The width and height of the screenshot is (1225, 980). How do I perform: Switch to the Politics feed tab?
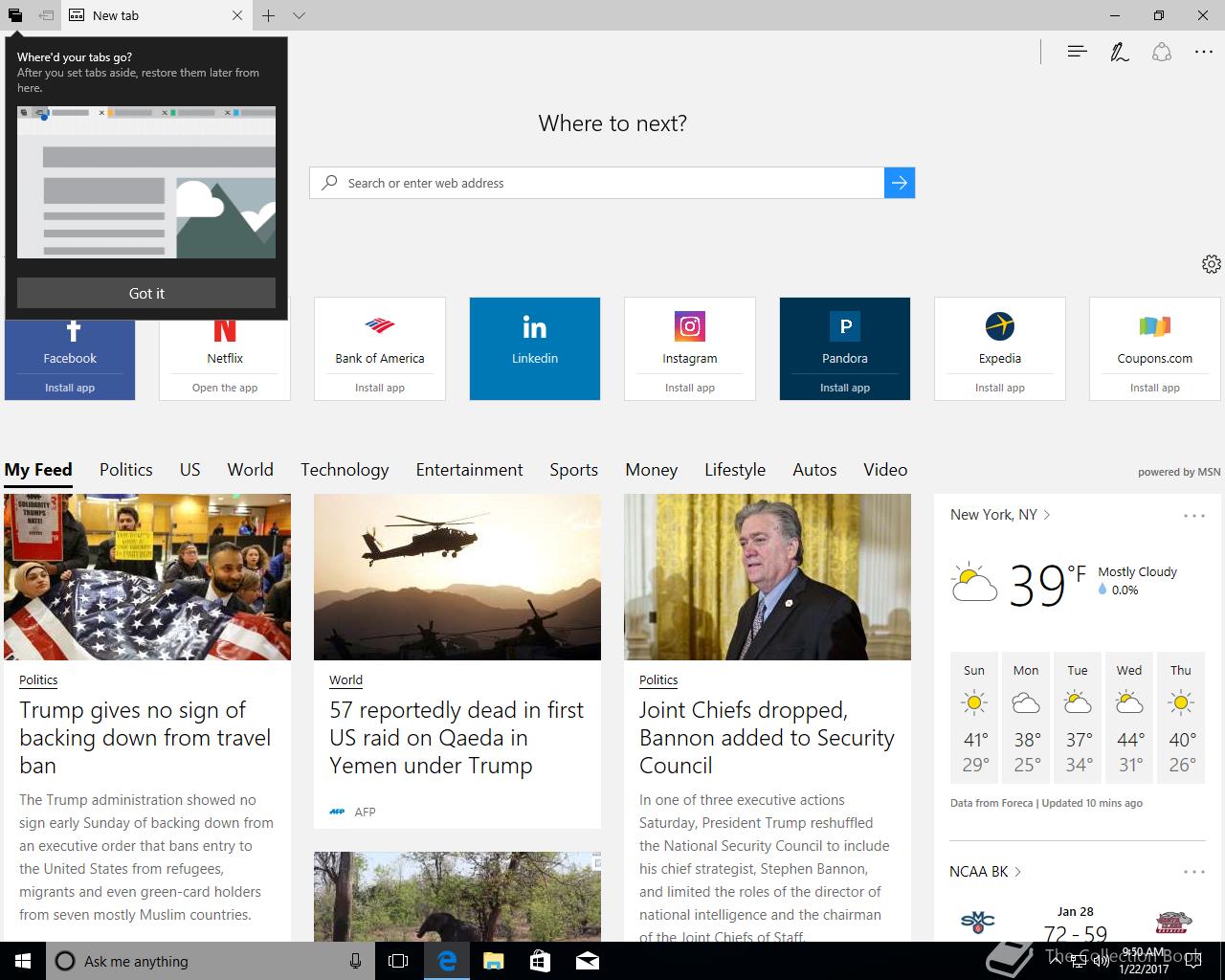tap(126, 470)
